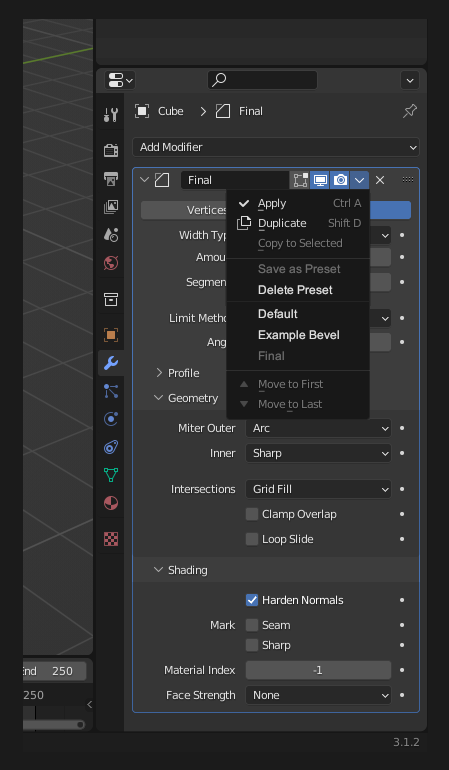This screenshot has width=449, height=770.
Task: Open the Collection properties tab
Action: tap(111, 299)
